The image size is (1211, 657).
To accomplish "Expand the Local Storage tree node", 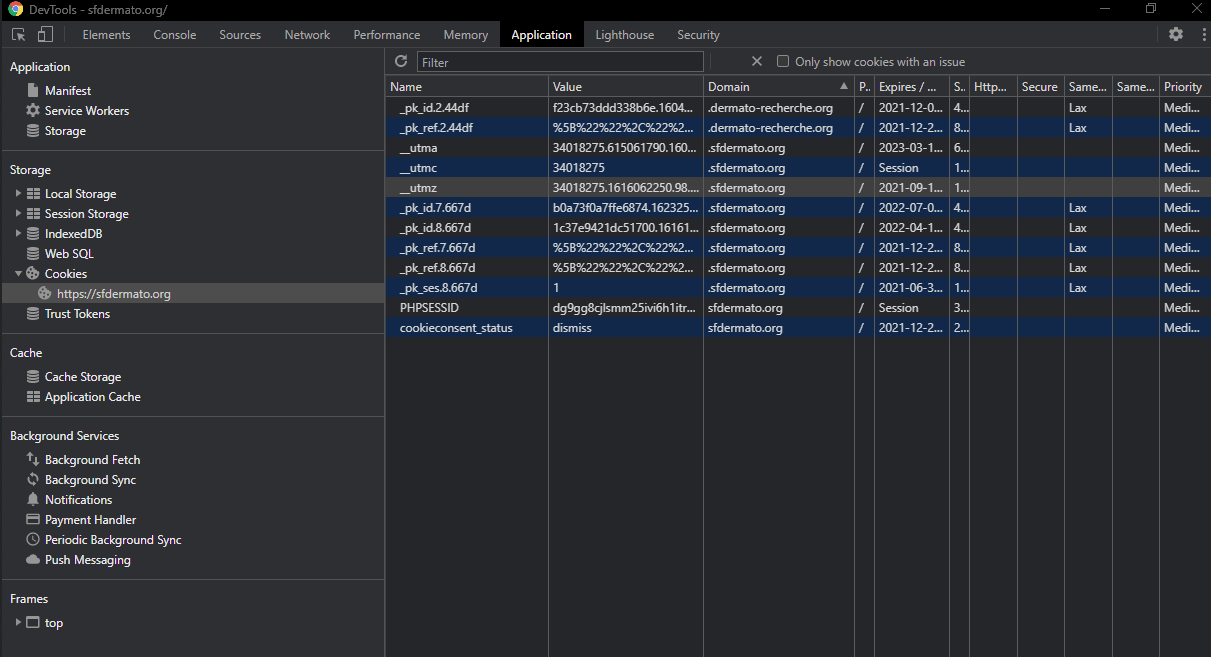I will (18, 193).
